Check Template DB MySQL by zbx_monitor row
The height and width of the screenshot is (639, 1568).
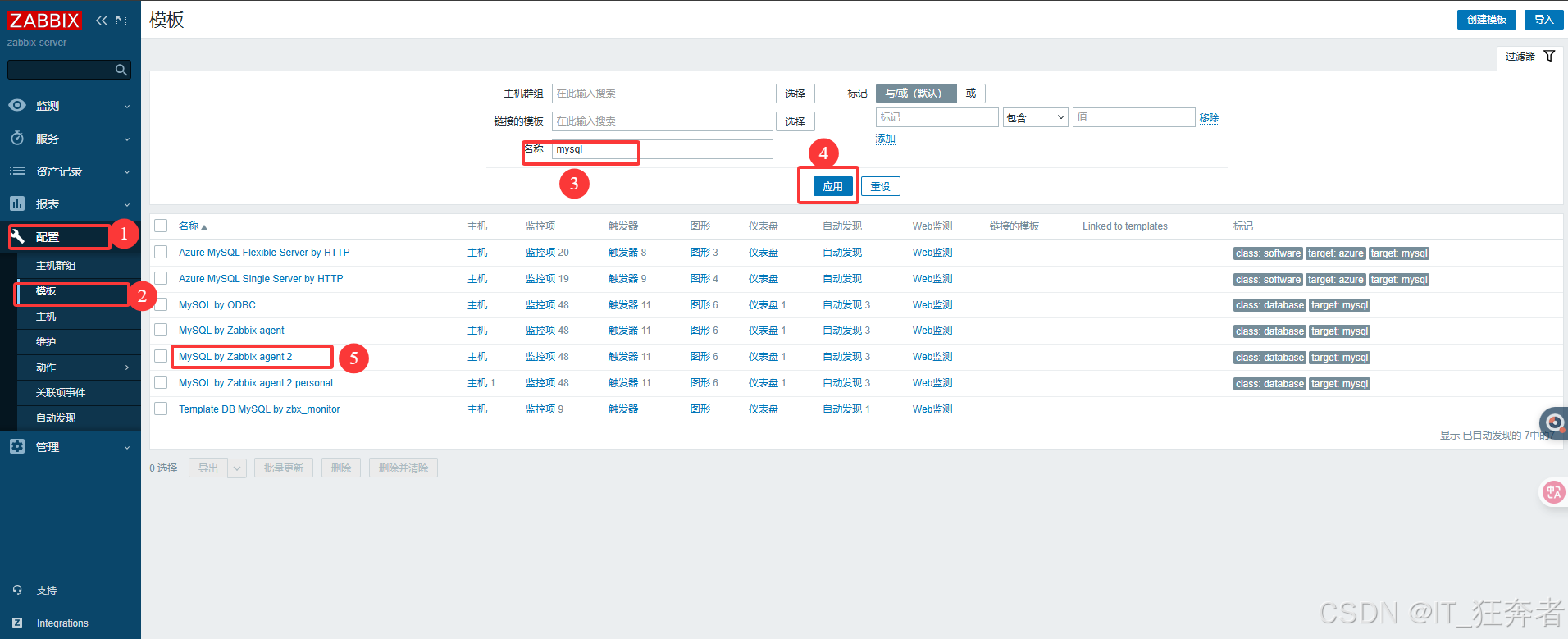[161, 409]
